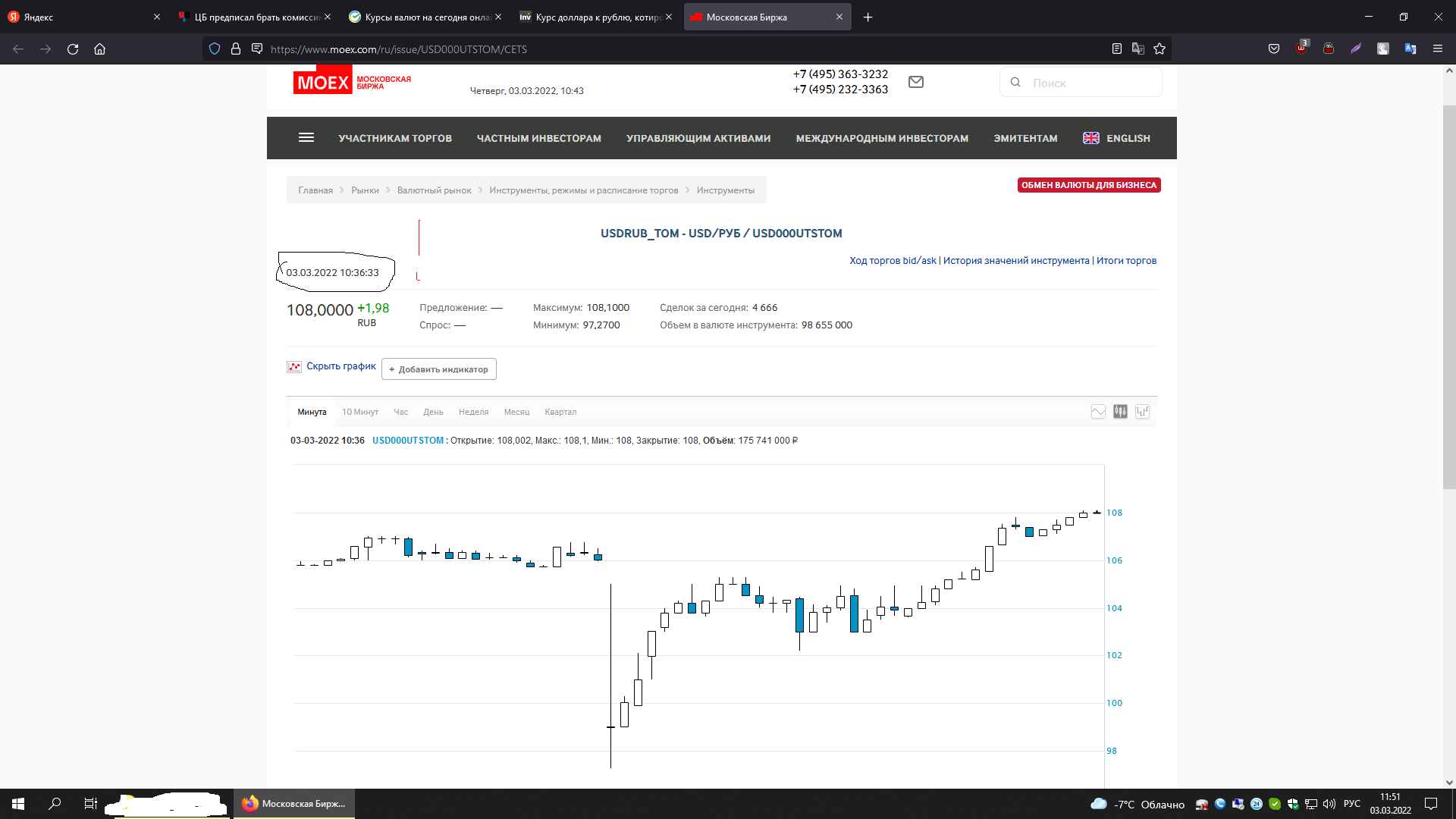Viewport: 1456px width, 819px height.
Task: Select the Неделя chart interval
Action: 473,412
